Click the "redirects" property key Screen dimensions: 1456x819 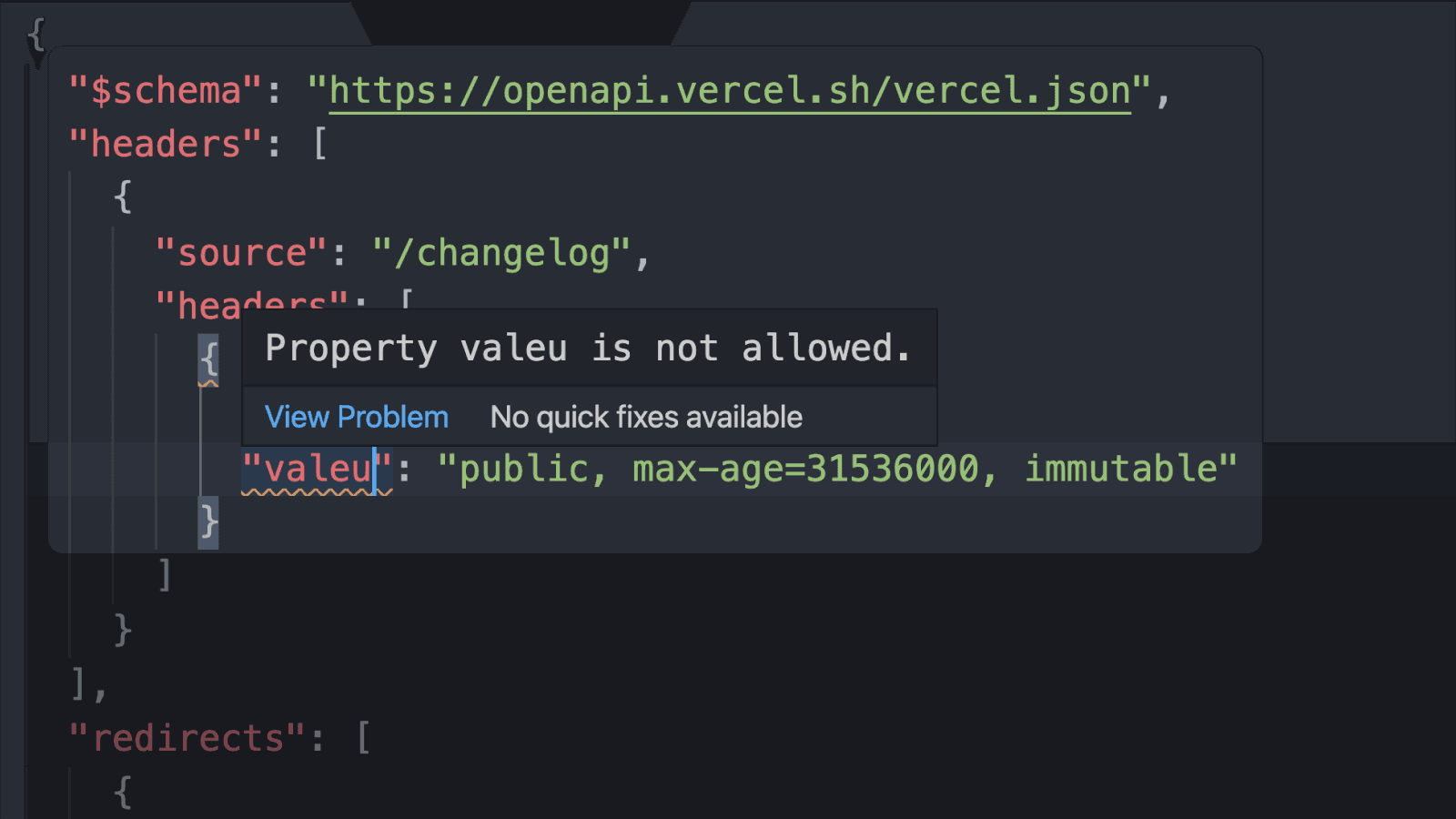(x=187, y=739)
